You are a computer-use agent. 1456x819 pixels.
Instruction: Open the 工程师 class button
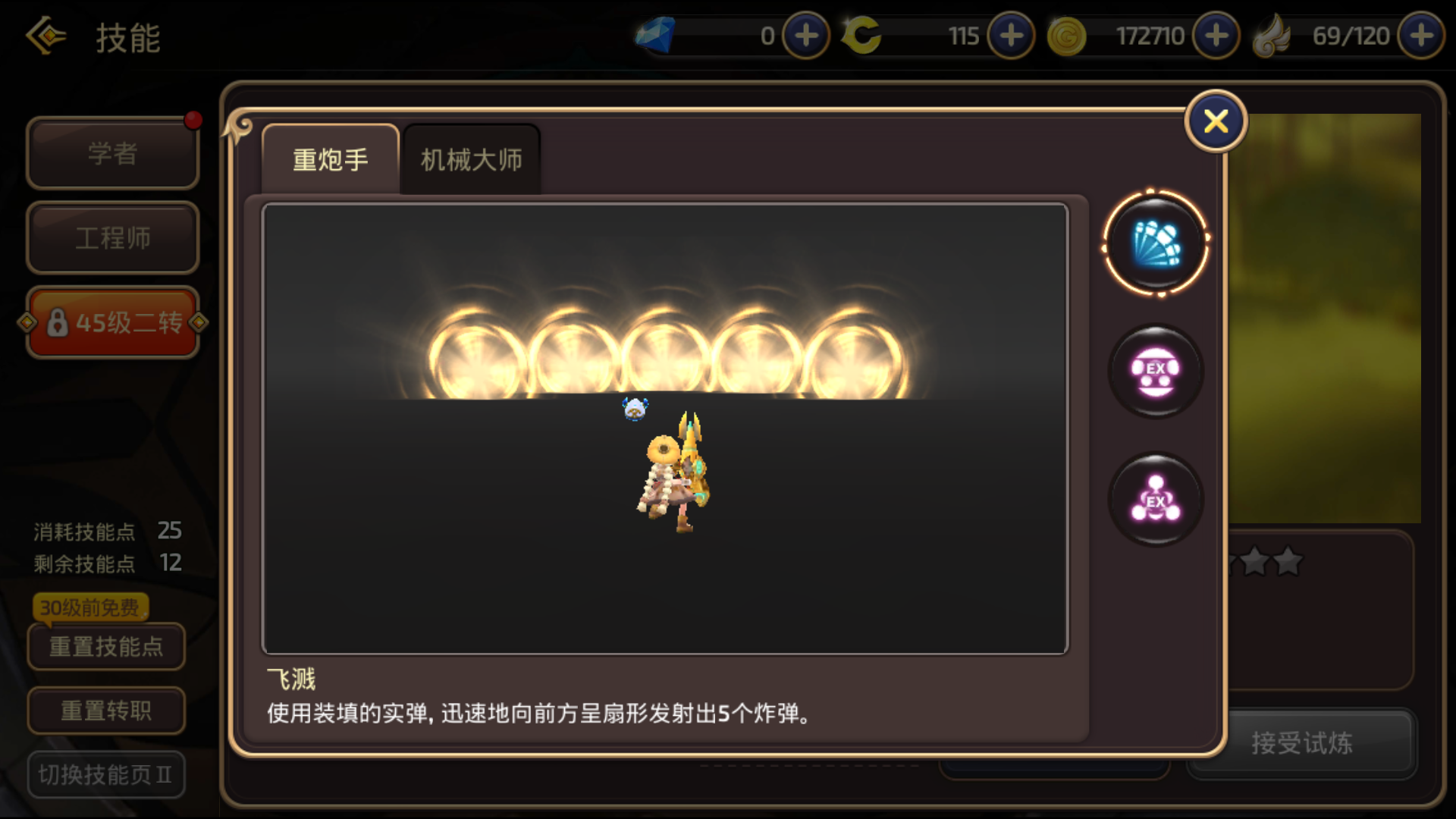[x=113, y=237]
